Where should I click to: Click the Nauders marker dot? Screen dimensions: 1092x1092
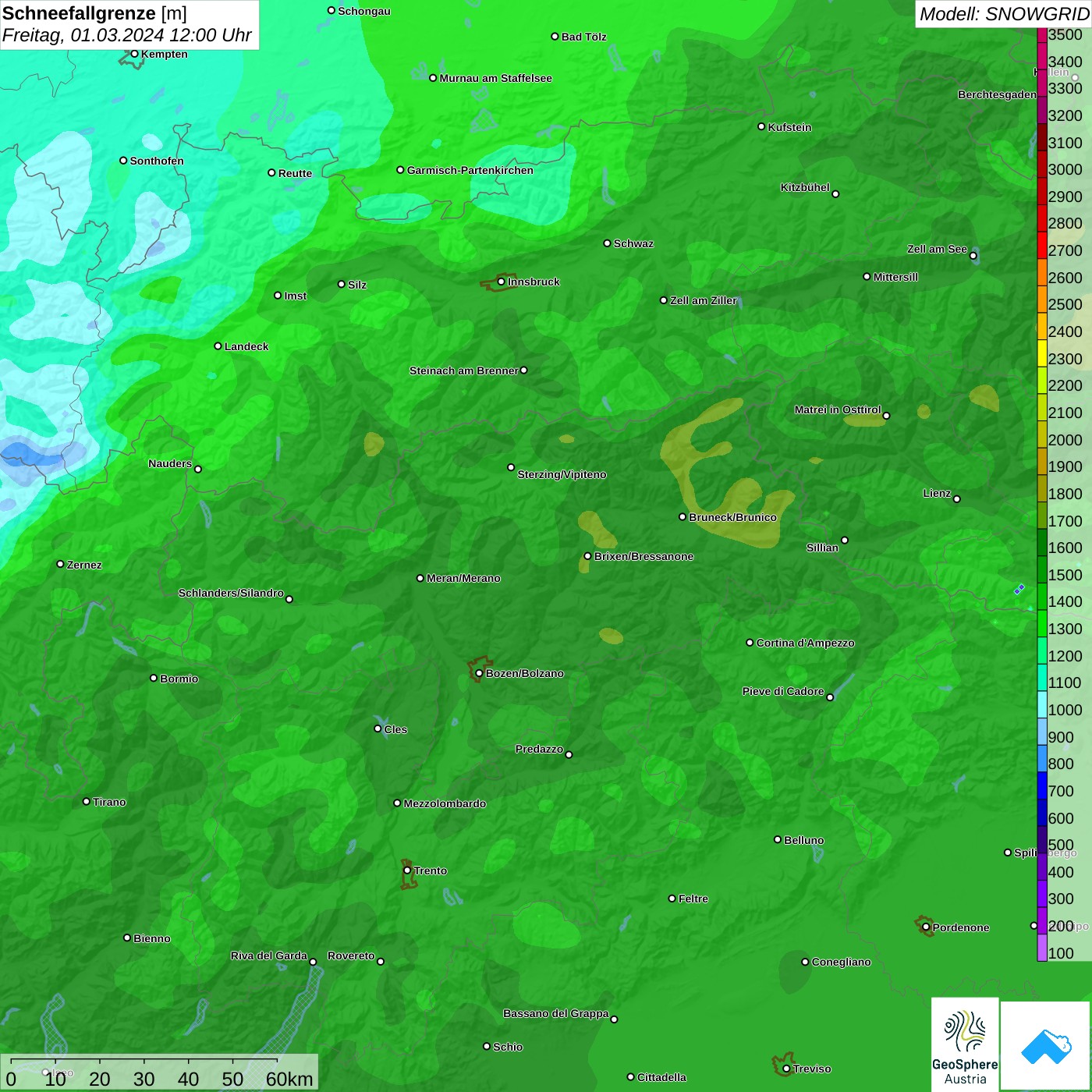pos(198,469)
